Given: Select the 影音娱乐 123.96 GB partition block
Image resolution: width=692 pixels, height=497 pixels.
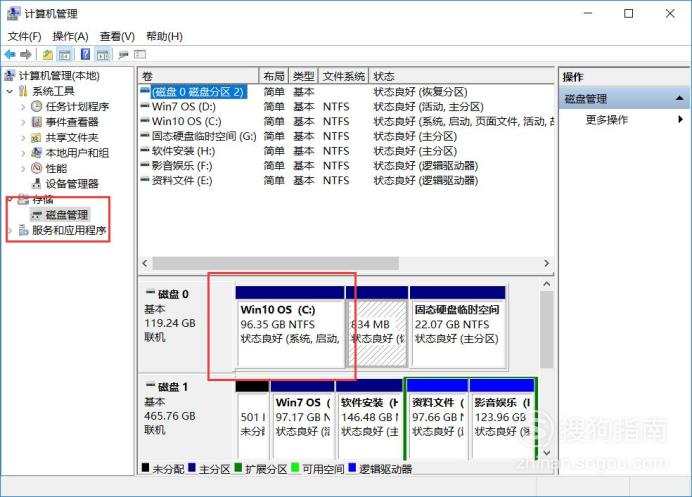Looking at the screenshot, I should 502,419.
